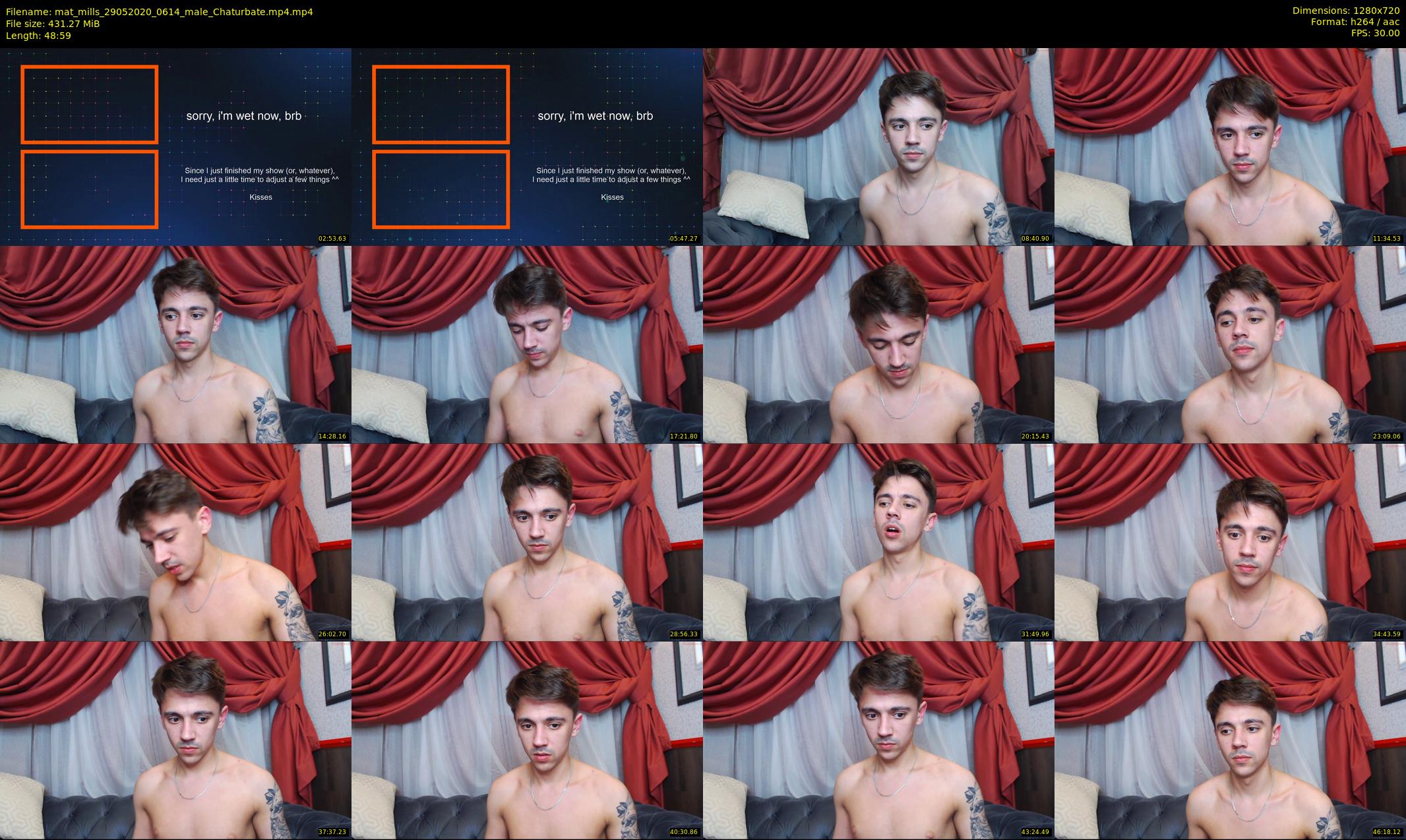This screenshot has width=1406, height=840.
Task: Open the last frame at 46:18.12
Action: click(x=1230, y=740)
